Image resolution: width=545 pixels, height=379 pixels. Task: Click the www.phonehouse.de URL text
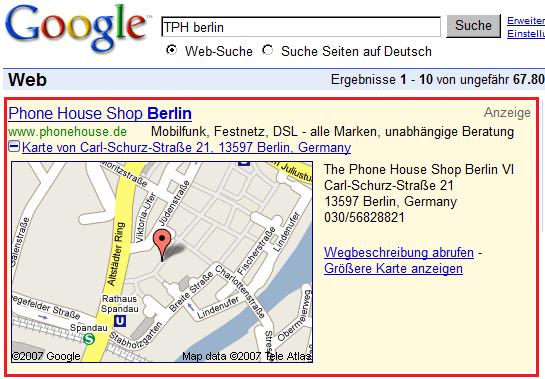pyautogui.click(x=67, y=132)
